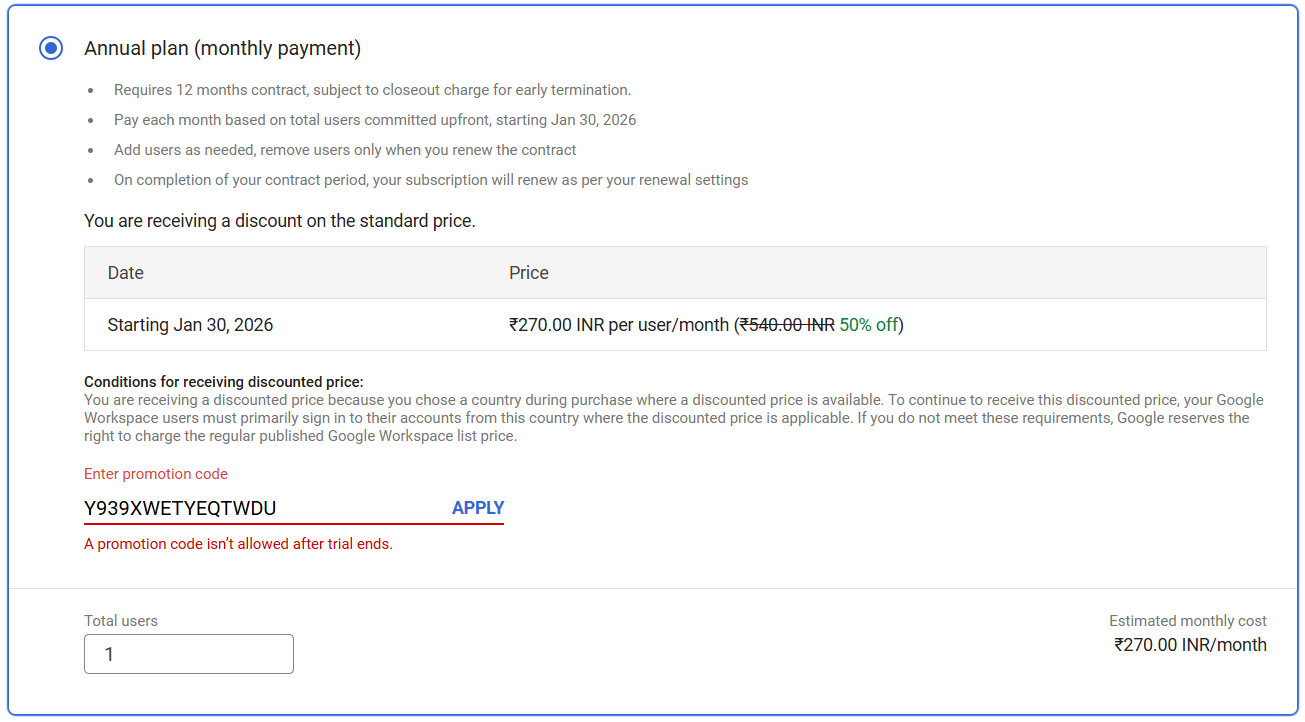Click the ₹270.00 INR per user/month price
The image size is (1305, 722).
[x=619, y=325]
